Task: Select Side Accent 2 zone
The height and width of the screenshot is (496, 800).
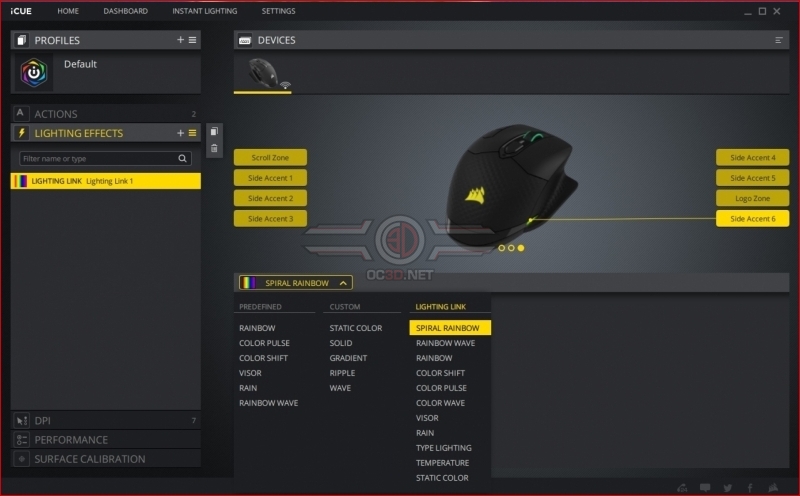Action: point(270,199)
